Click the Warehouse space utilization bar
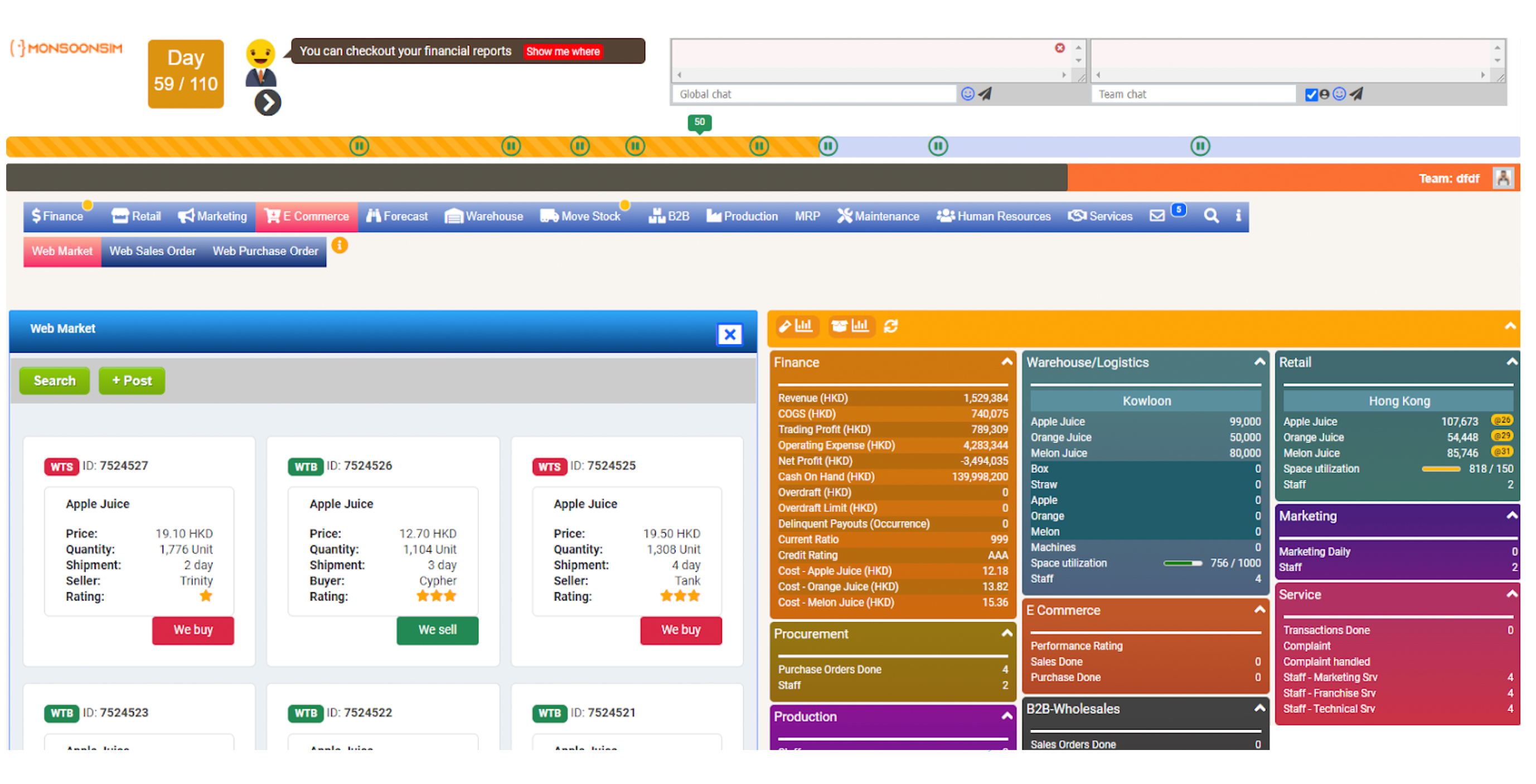The height and width of the screenshot is (784, 1536). (1183, 563)
